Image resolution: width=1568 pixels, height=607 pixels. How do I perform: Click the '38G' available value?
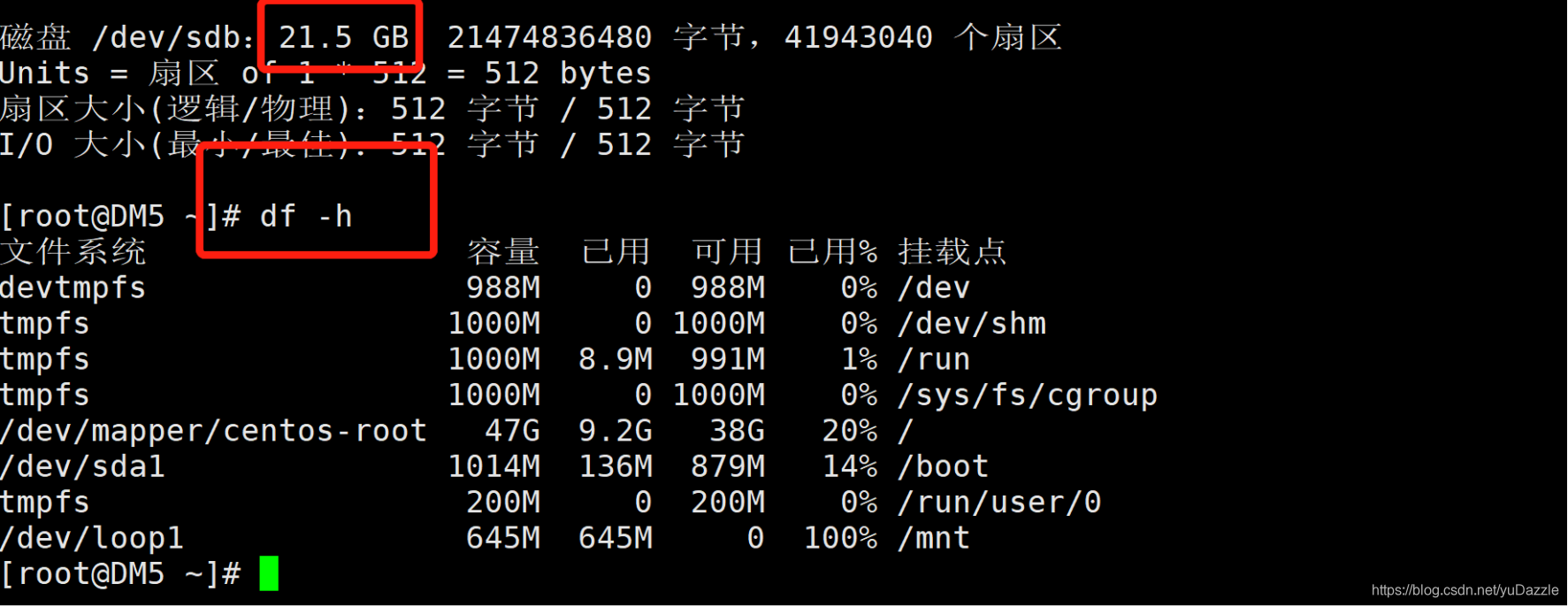pos(737,431)
